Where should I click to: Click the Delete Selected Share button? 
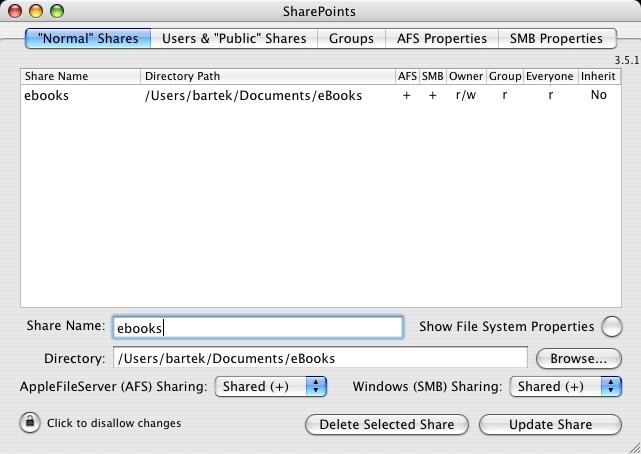coord(386,424)
